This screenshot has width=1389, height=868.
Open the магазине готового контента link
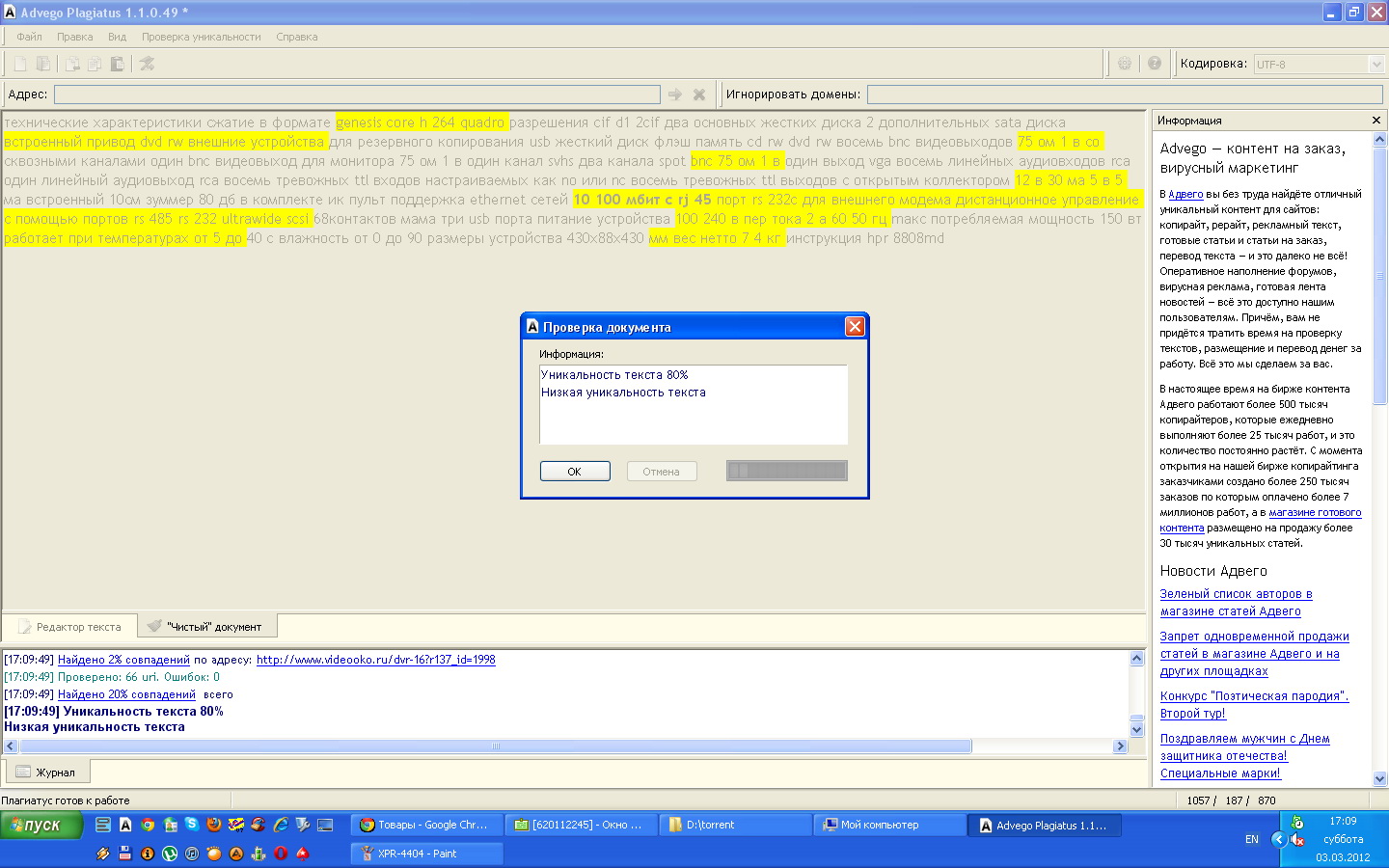[1261, 520]
